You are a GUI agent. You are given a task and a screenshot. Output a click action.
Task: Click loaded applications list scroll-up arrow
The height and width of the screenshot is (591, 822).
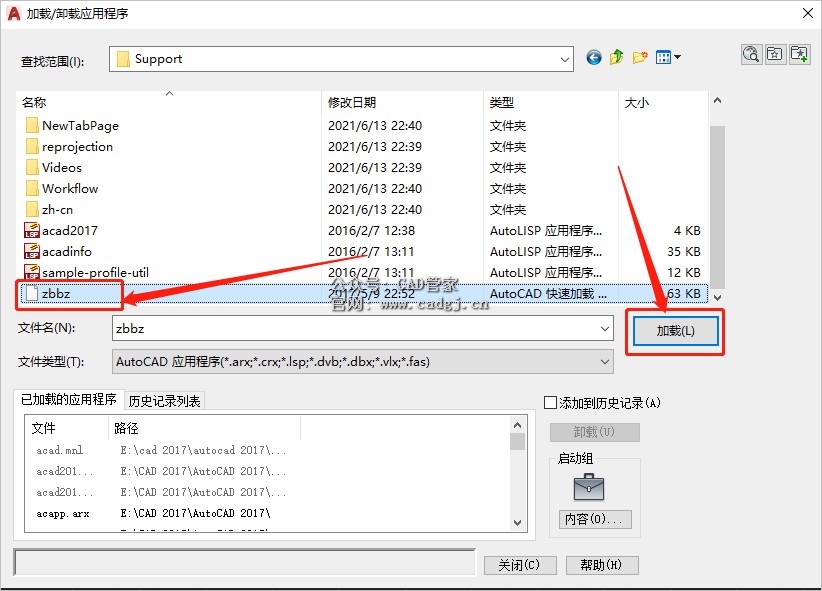coord(517,425)
